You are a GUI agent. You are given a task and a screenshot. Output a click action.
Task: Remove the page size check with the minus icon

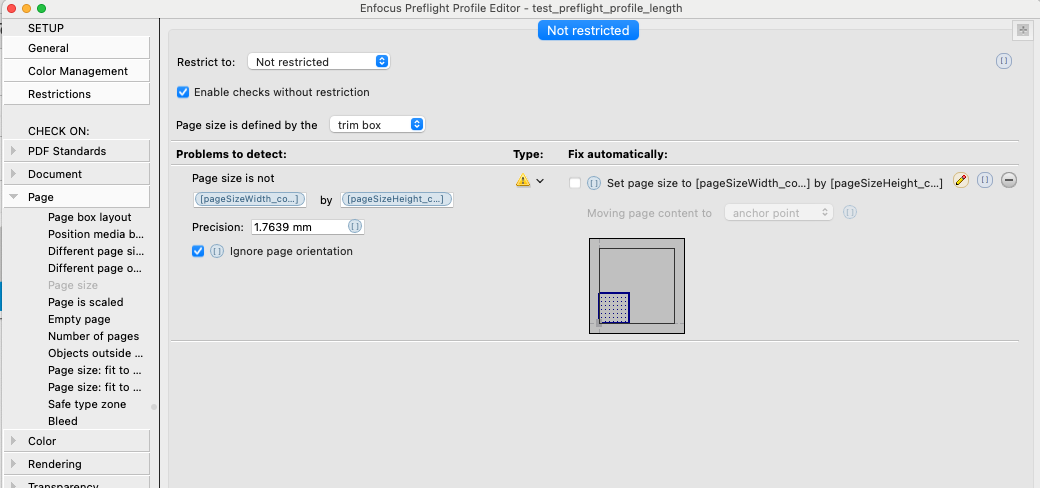point(1009,180)
